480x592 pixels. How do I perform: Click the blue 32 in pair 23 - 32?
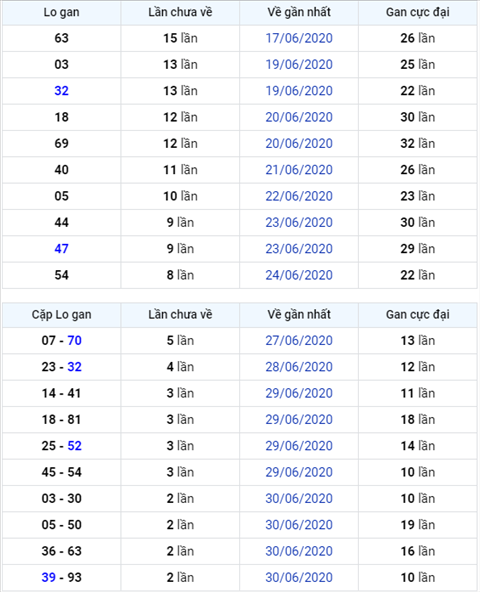point(74,367)
